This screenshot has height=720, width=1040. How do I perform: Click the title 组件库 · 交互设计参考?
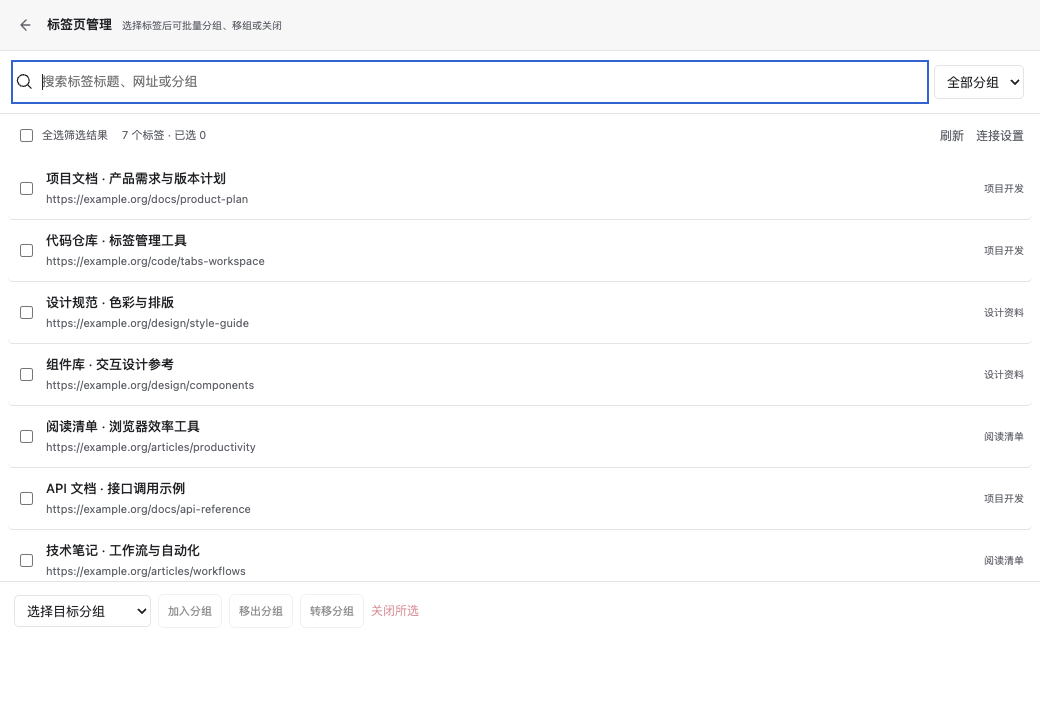point(109,365)
